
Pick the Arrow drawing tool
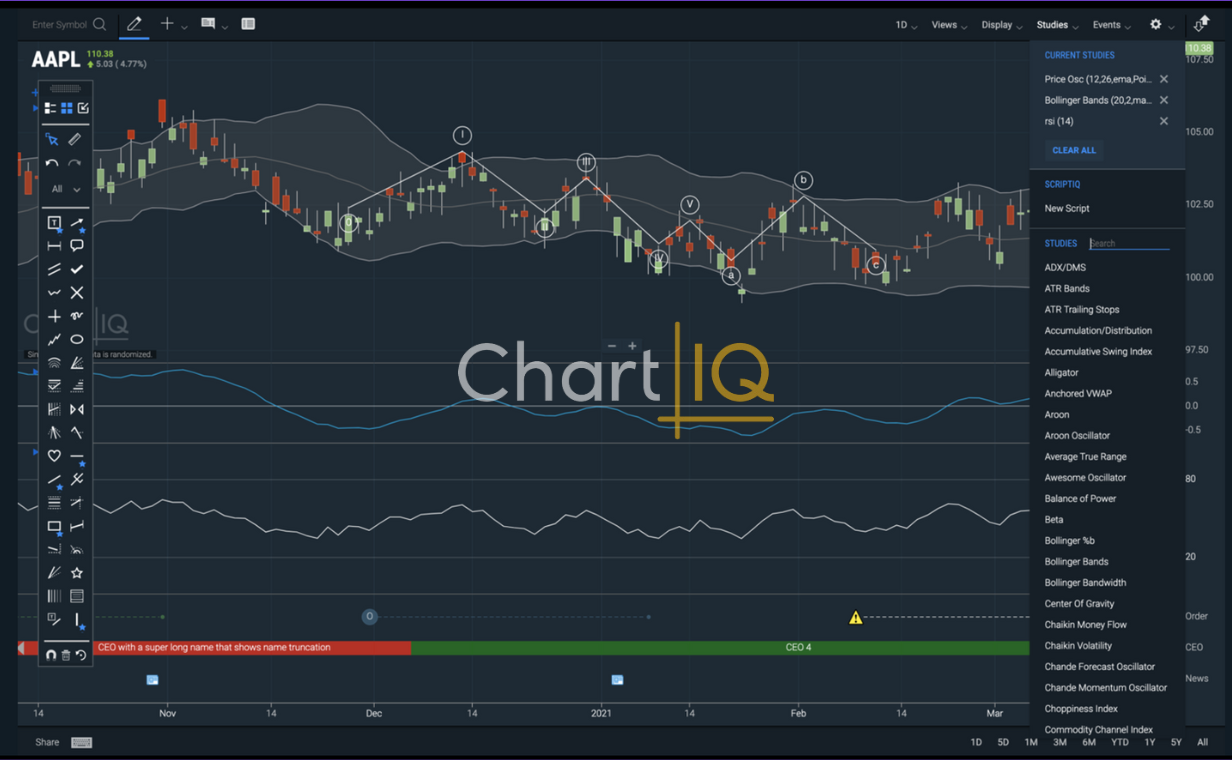[x=77, y=223]
